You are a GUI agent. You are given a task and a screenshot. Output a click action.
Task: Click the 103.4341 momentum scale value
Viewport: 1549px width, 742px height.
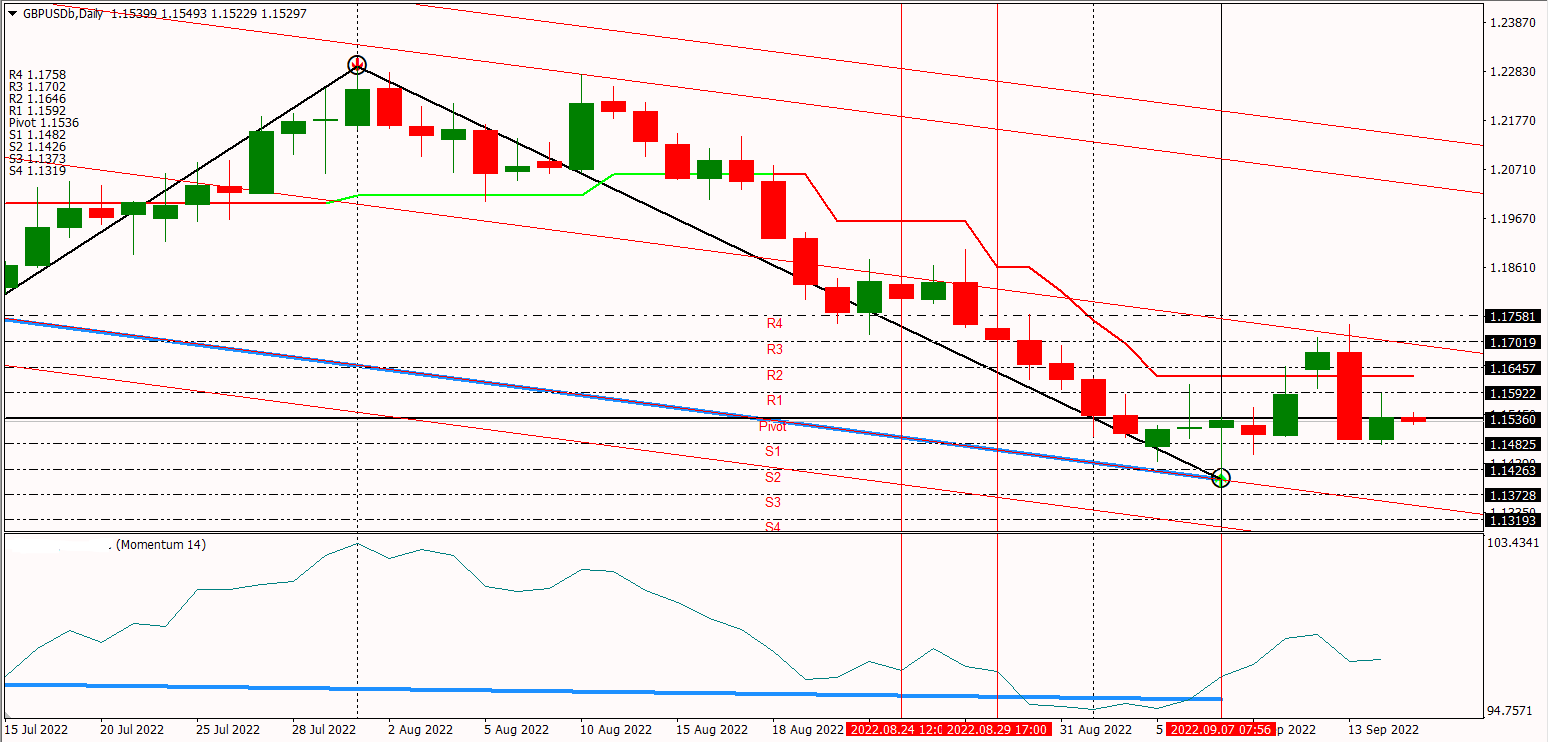[x=1515, y=541]
